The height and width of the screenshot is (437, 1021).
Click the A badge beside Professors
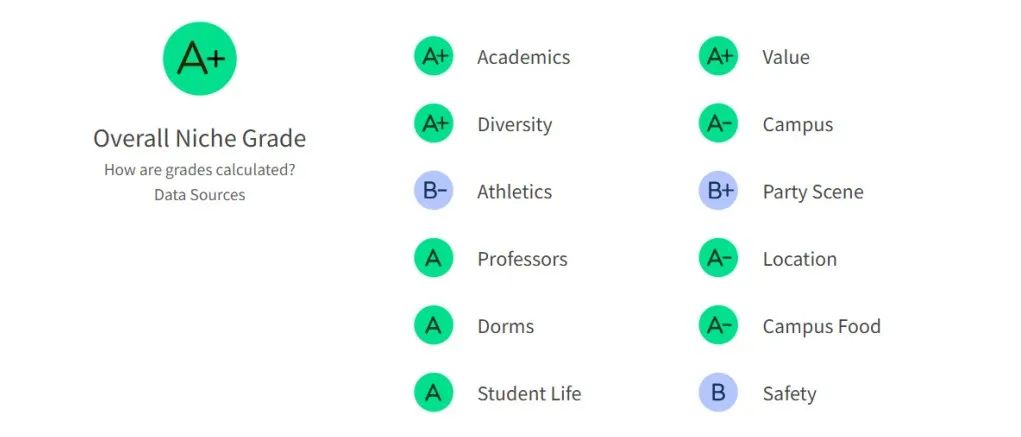click(x=434, y=259)
